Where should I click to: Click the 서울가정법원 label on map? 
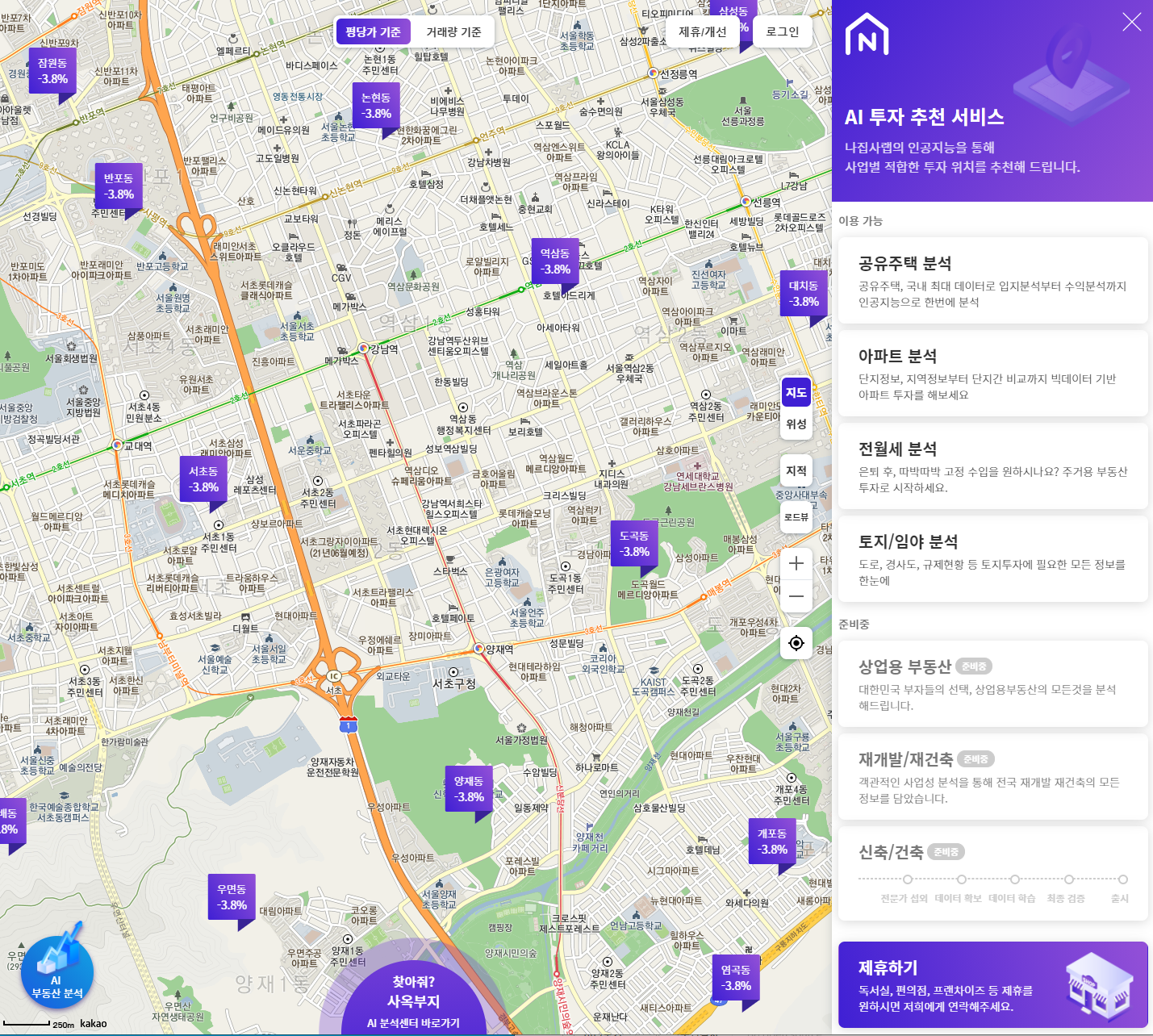coord(521,740)
